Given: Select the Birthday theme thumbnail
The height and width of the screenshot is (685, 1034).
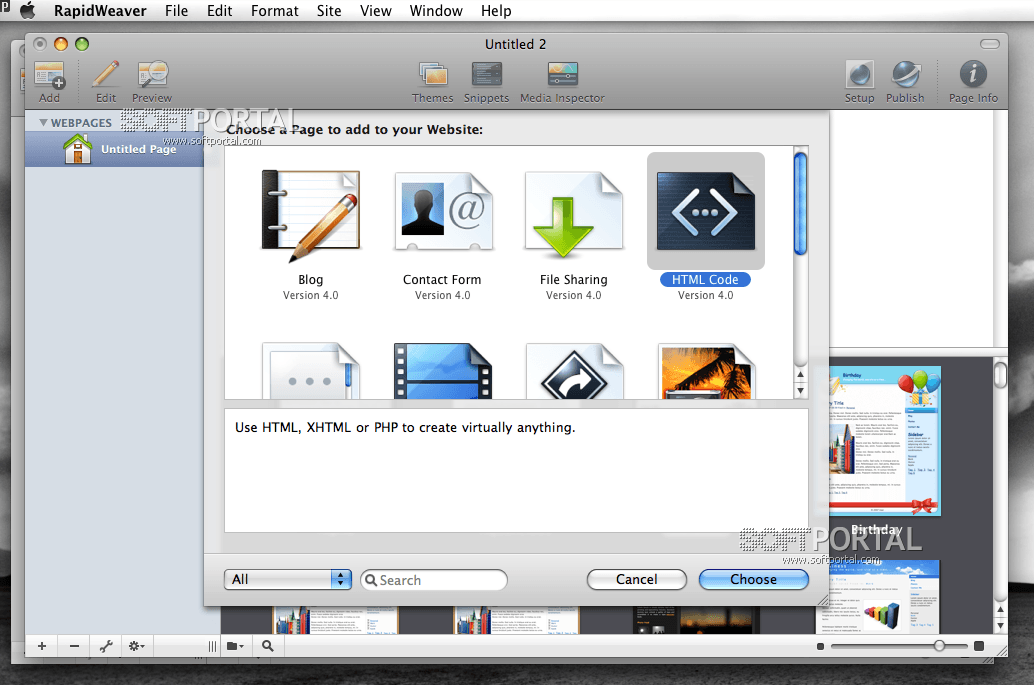Looking at the screenshot, I should tap(885, 441).
